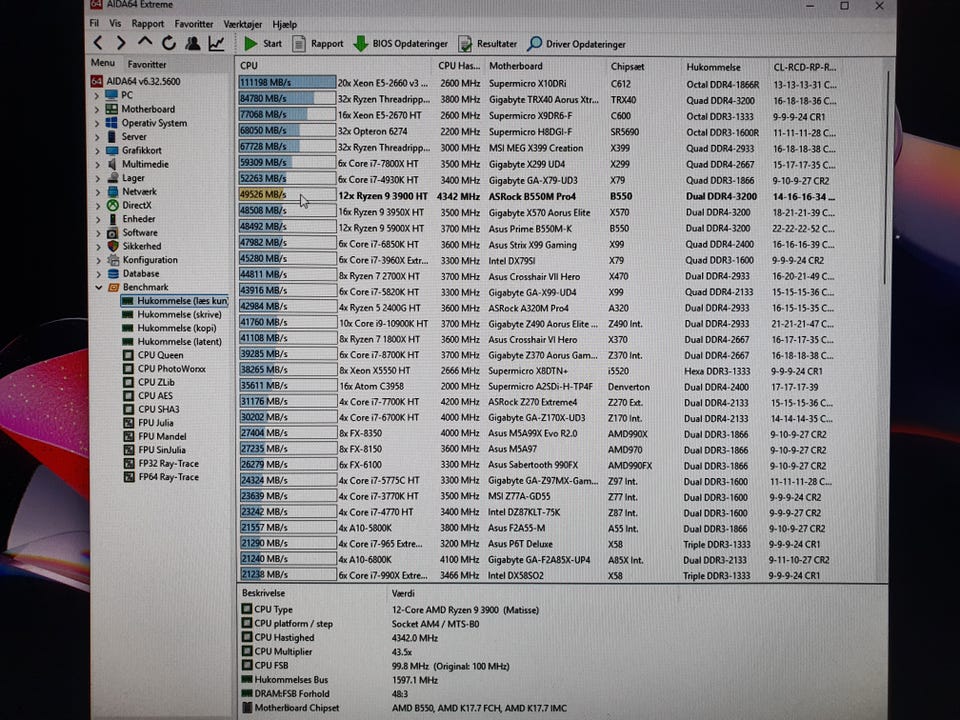The width and height of the screenshot is (960, 720).
Task: Expand the Server tree node
Action: (x=97, y=137)
